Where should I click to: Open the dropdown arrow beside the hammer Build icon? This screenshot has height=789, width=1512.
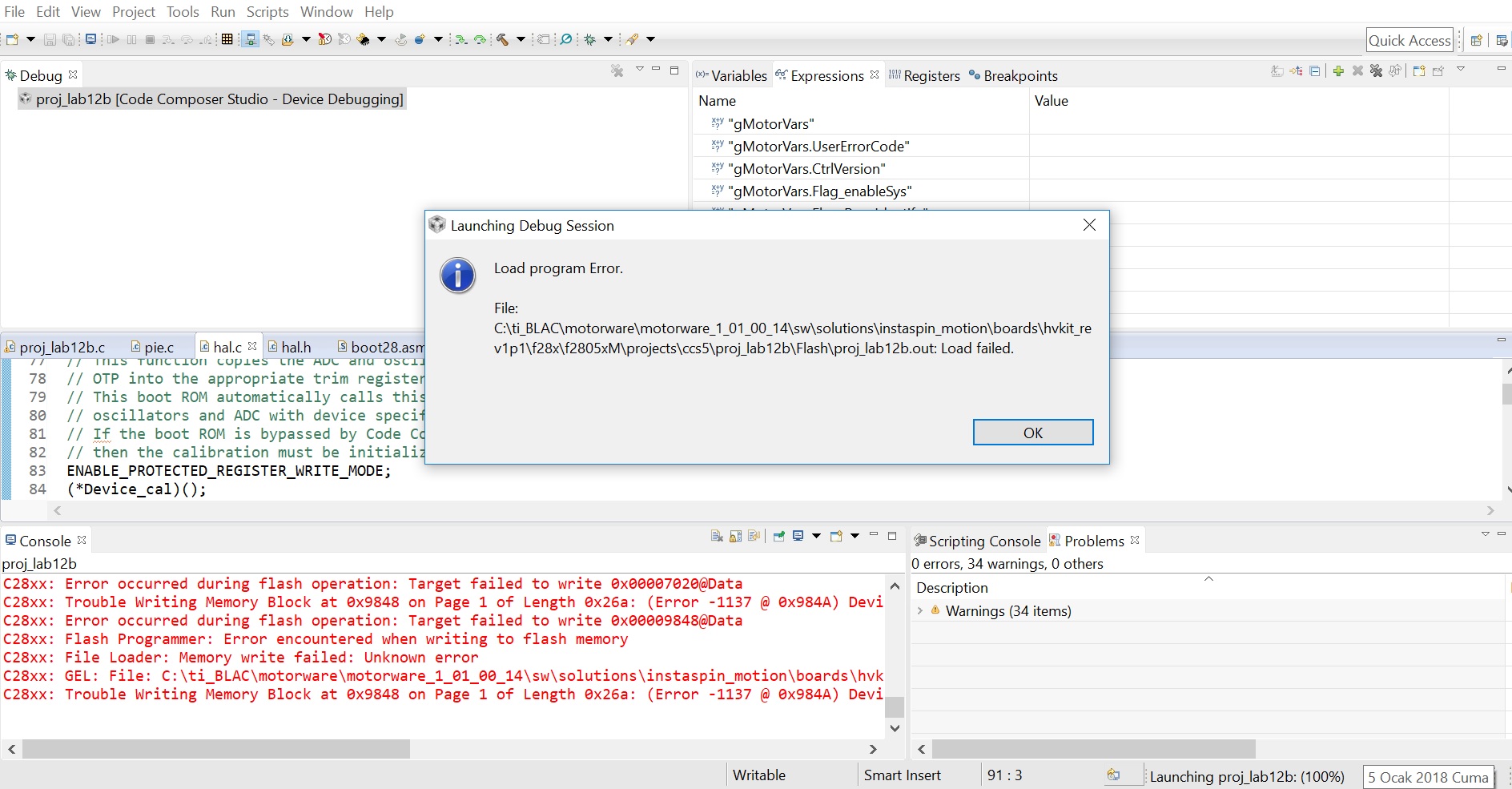(x=521, y=39)
